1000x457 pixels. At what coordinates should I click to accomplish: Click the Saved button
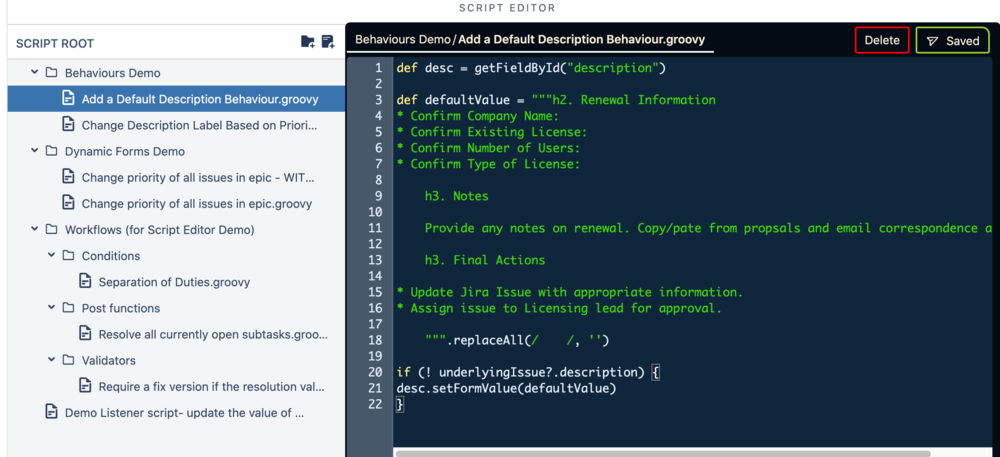point(953,40)
